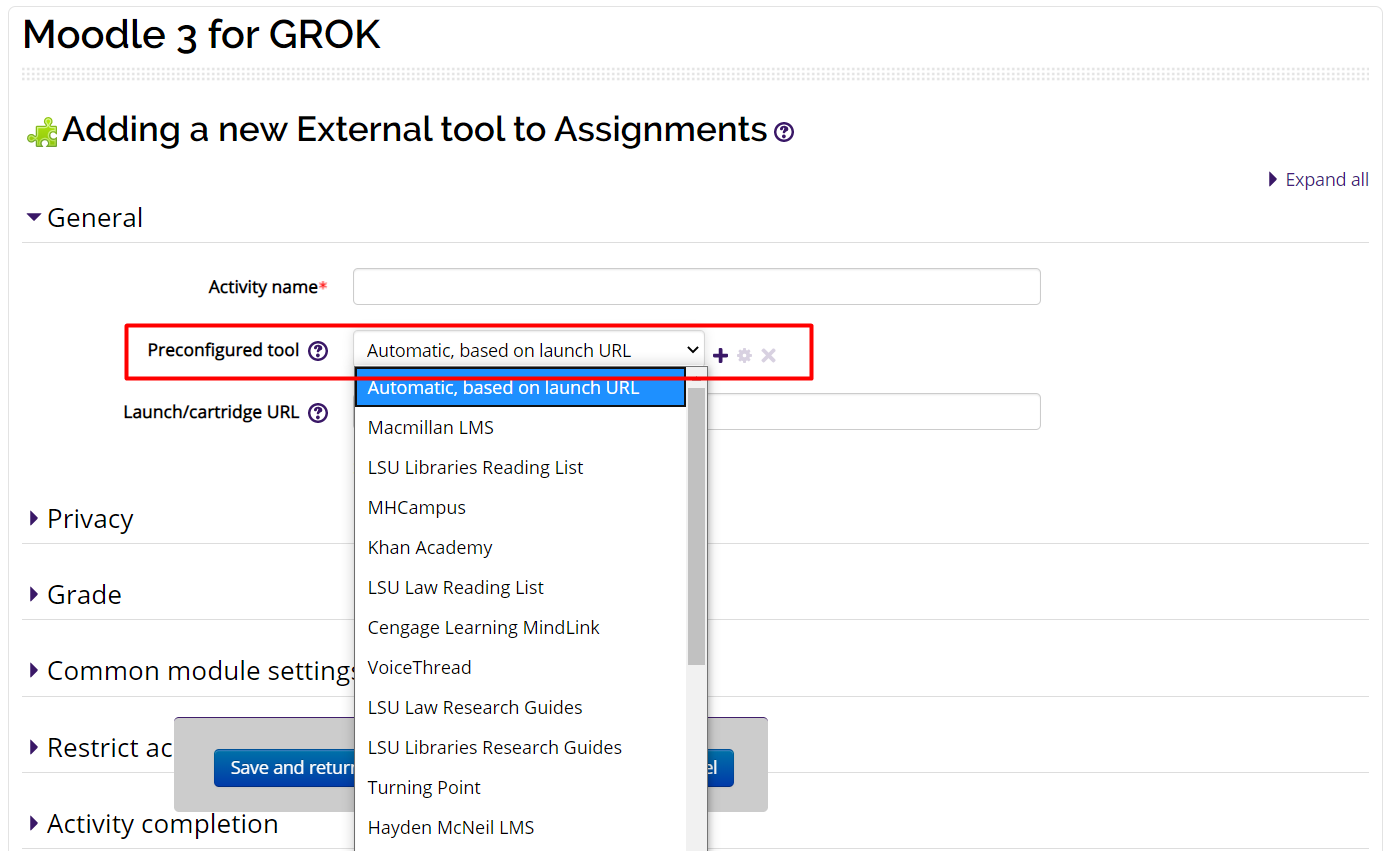Choose LSU Law Research Guides option
The width and height of the screenshot is (1399, 851).
click(x=521, y=707)
